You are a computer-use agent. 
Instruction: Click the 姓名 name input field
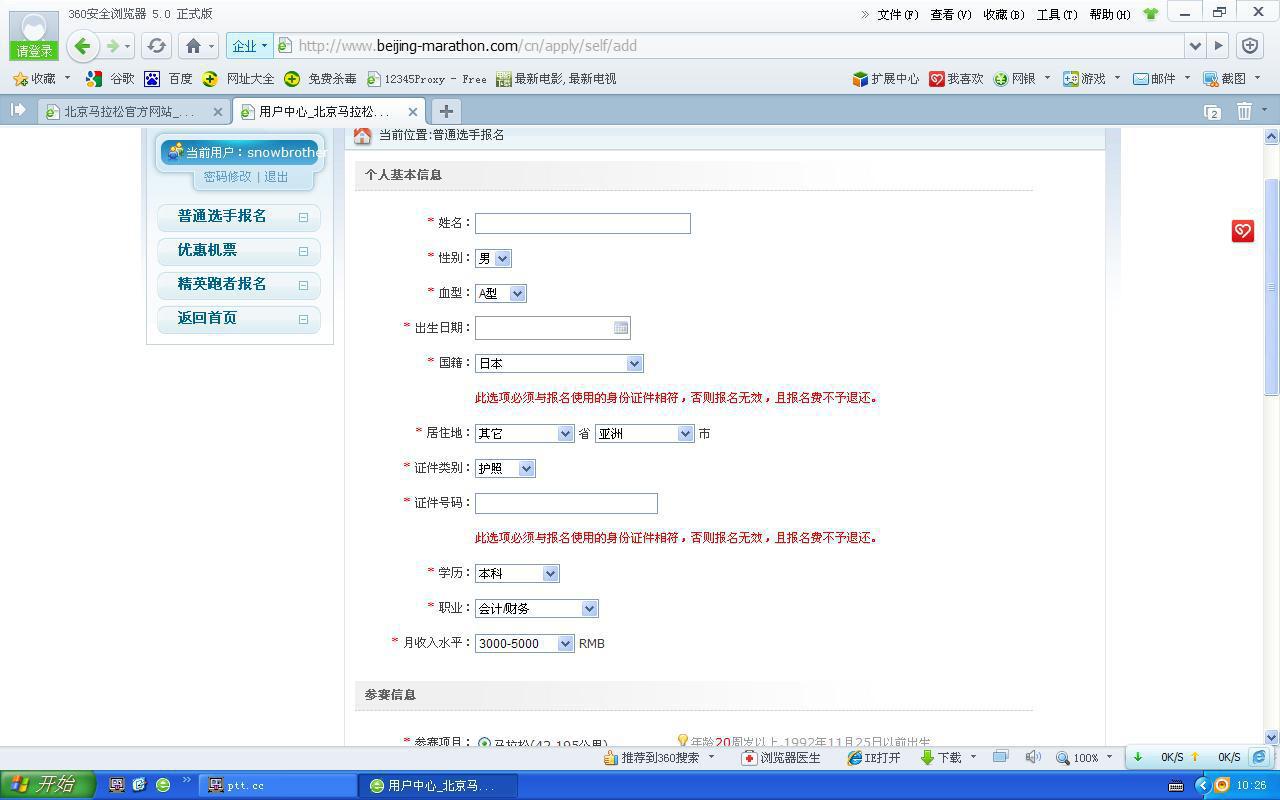tap(582, 223)
